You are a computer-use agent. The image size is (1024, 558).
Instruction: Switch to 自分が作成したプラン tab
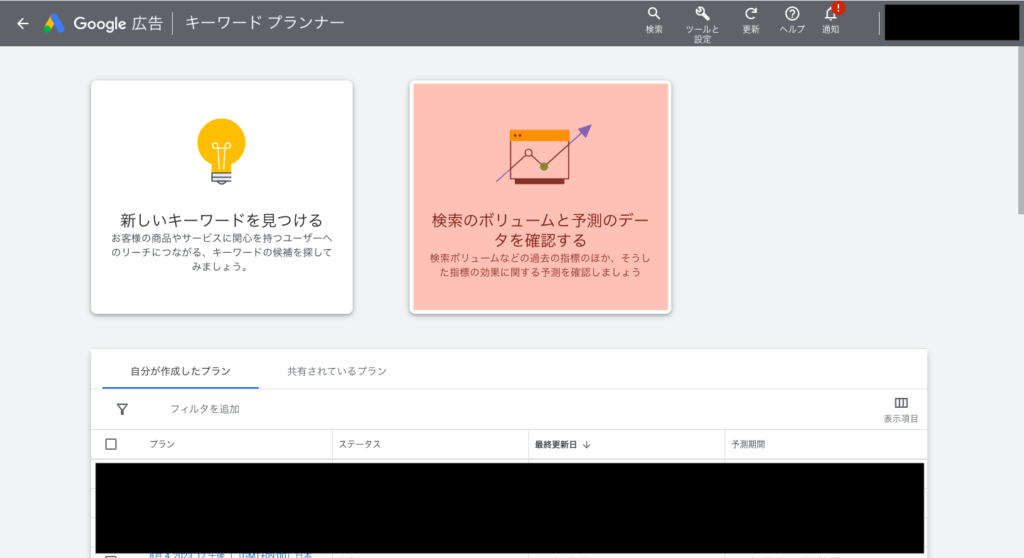pos(180,371)
